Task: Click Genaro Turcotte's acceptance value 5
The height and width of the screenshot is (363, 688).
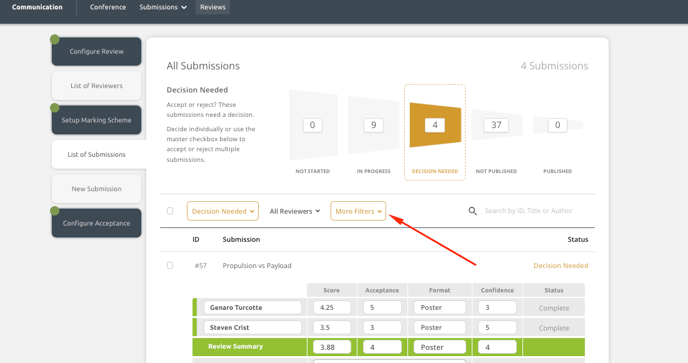Action: [382, 308]
